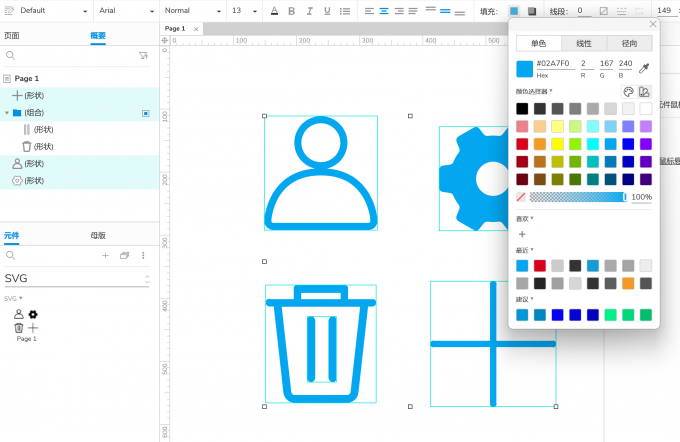
Task: Choose the orange recent color swatch
Action: point(628,283)
